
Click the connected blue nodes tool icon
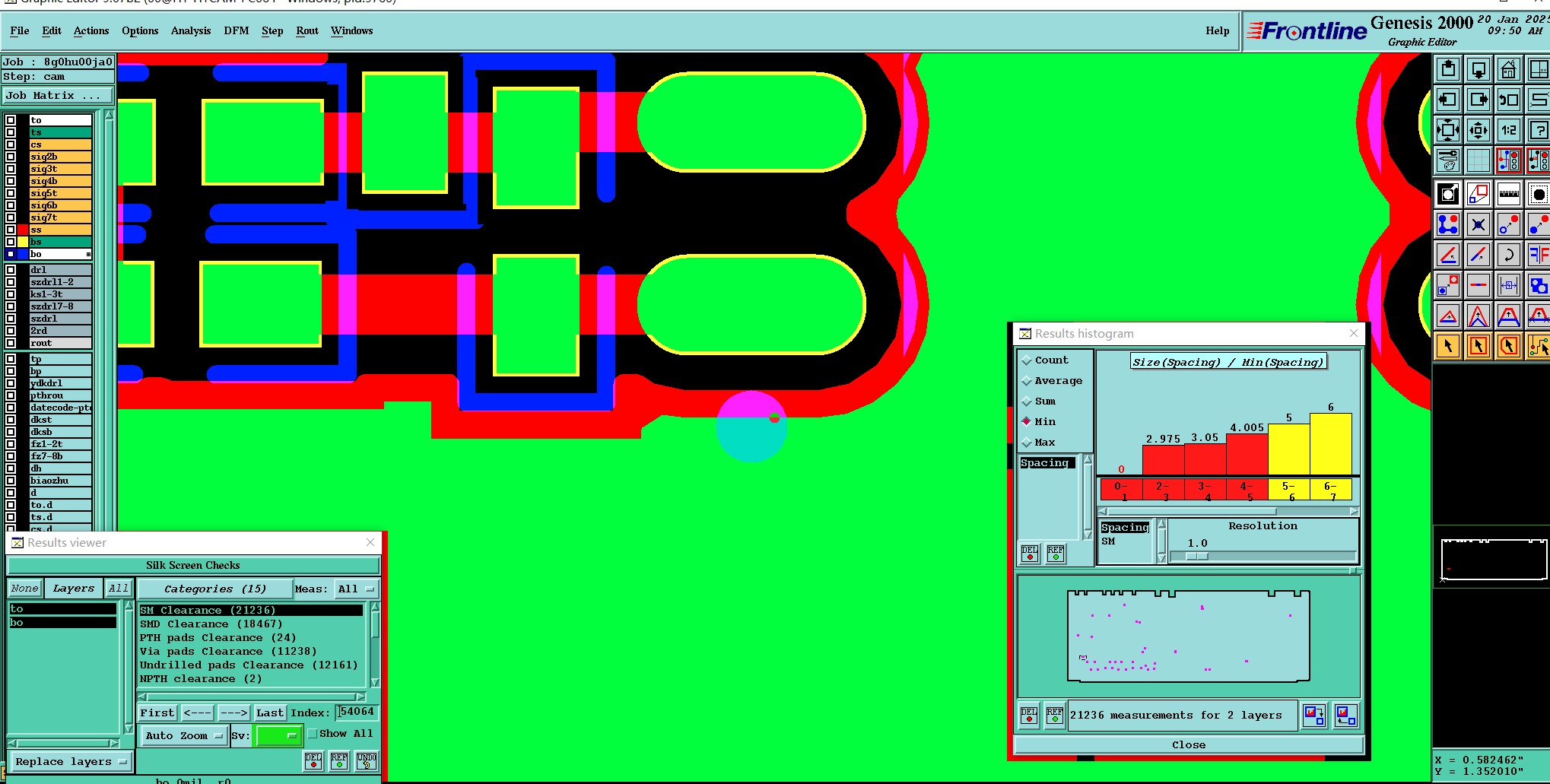pos(1448,224)
